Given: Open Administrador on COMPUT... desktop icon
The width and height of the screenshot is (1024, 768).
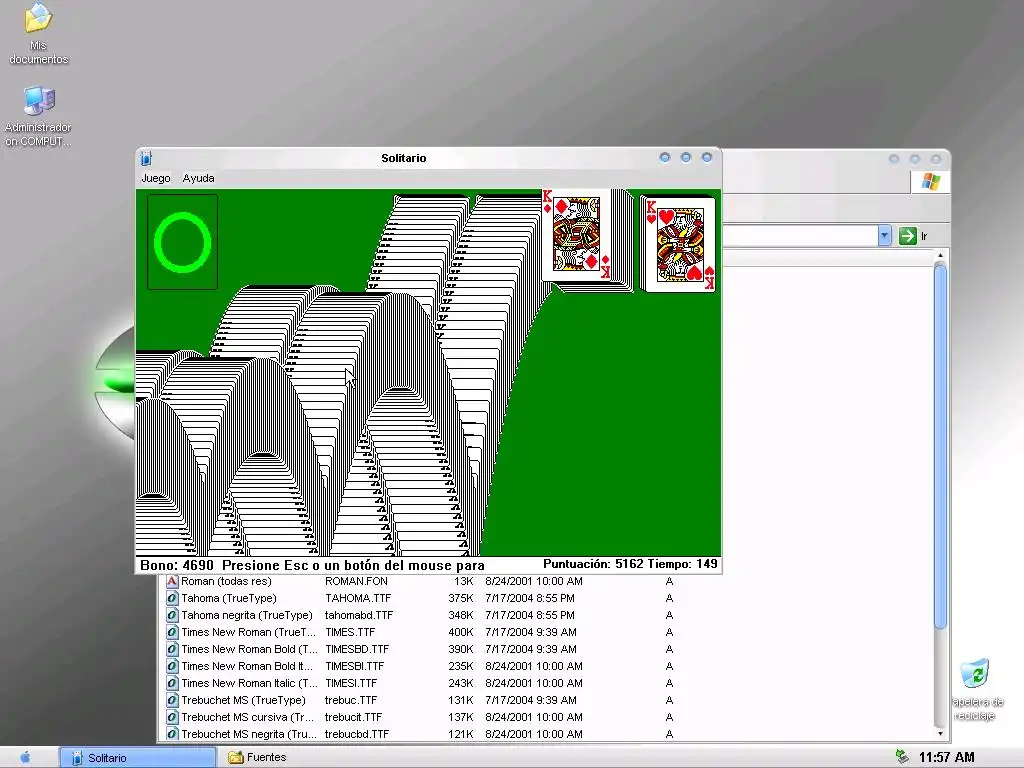Looking at the screenshot, I should 38,116.
